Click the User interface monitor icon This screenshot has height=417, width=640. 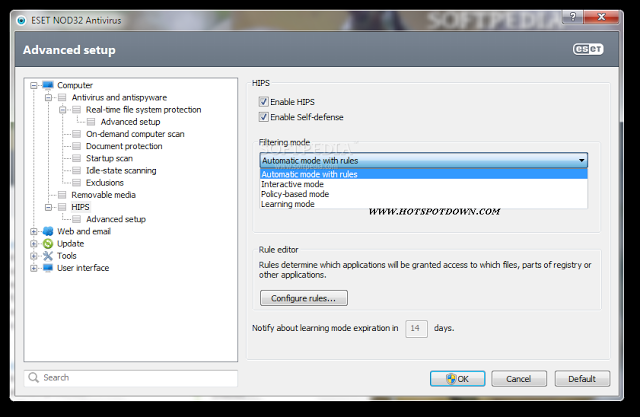point(48,268)
